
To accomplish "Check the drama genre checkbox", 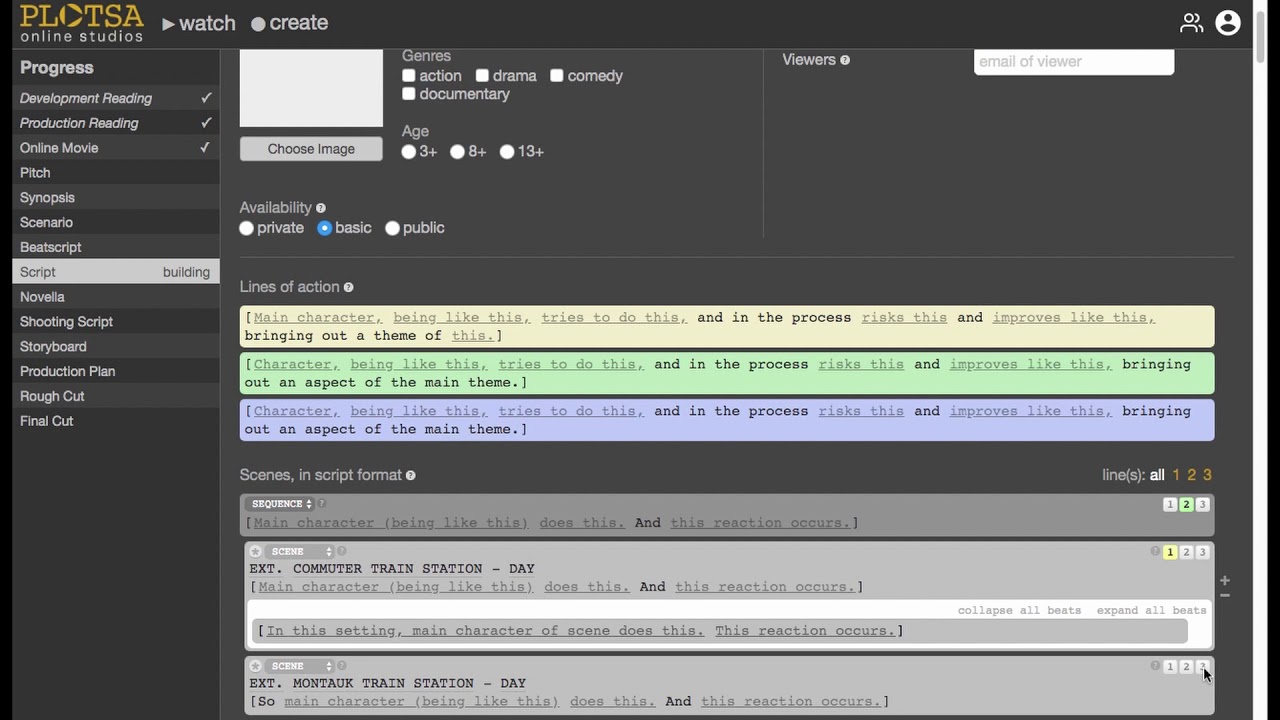I will [x=482, y=76].
